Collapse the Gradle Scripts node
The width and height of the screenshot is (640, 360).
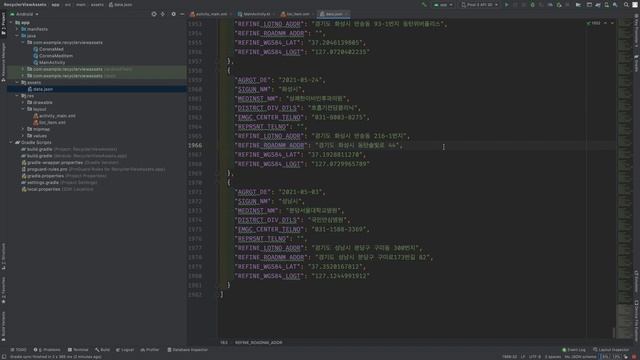click(x=11, y=142)
